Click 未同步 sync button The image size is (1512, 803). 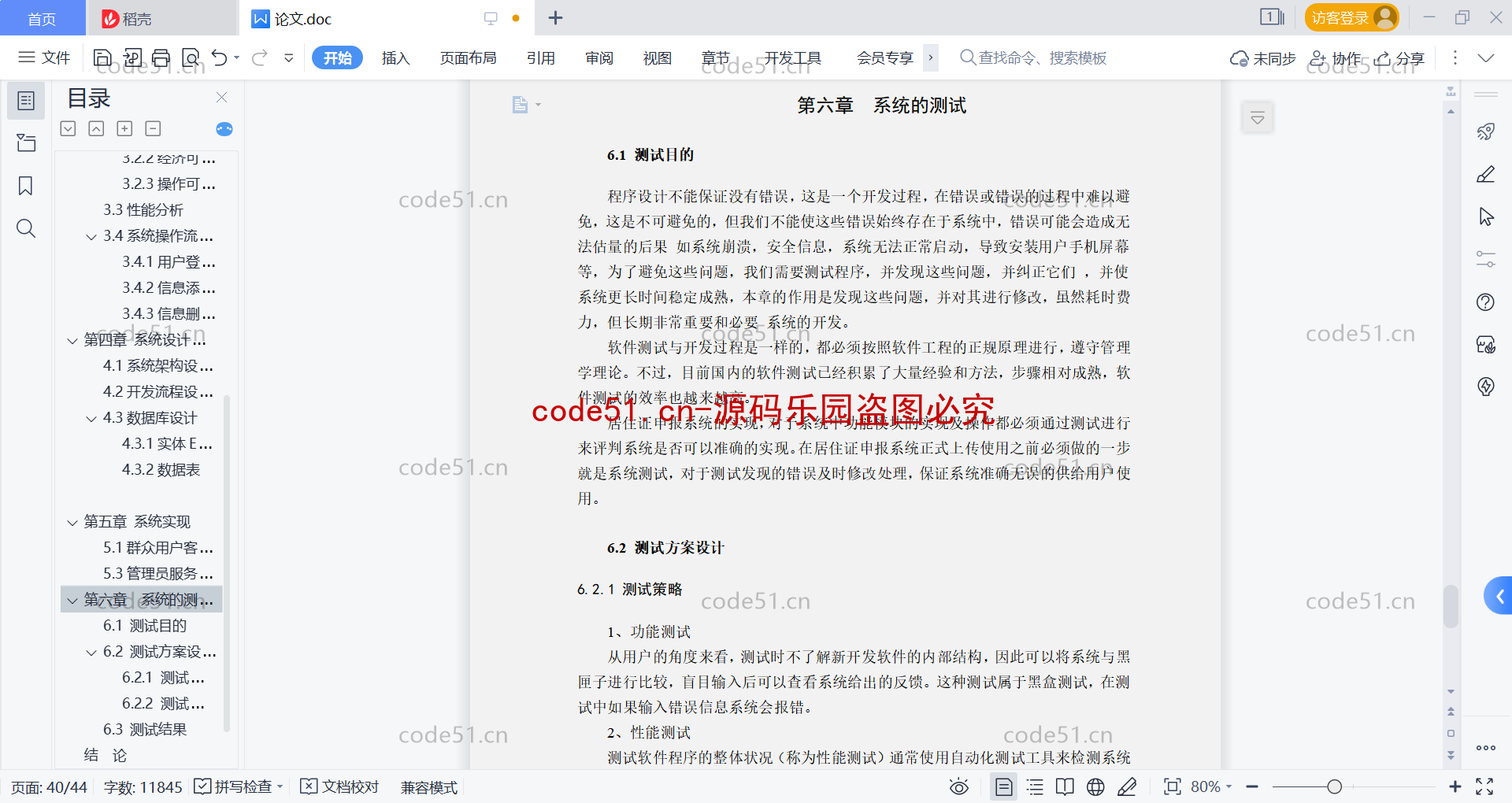[x=1263, y=58]
